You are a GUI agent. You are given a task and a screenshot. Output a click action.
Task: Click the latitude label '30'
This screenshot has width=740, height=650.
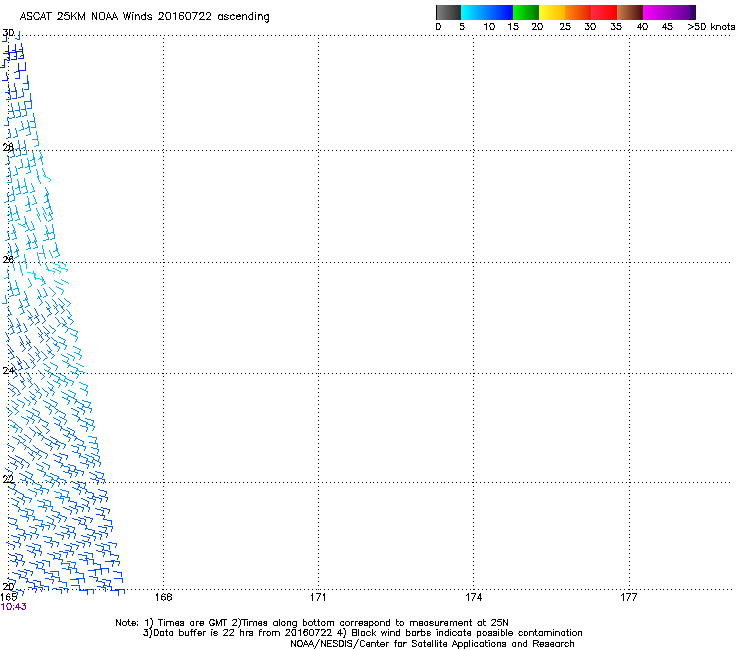coord(8,33)
